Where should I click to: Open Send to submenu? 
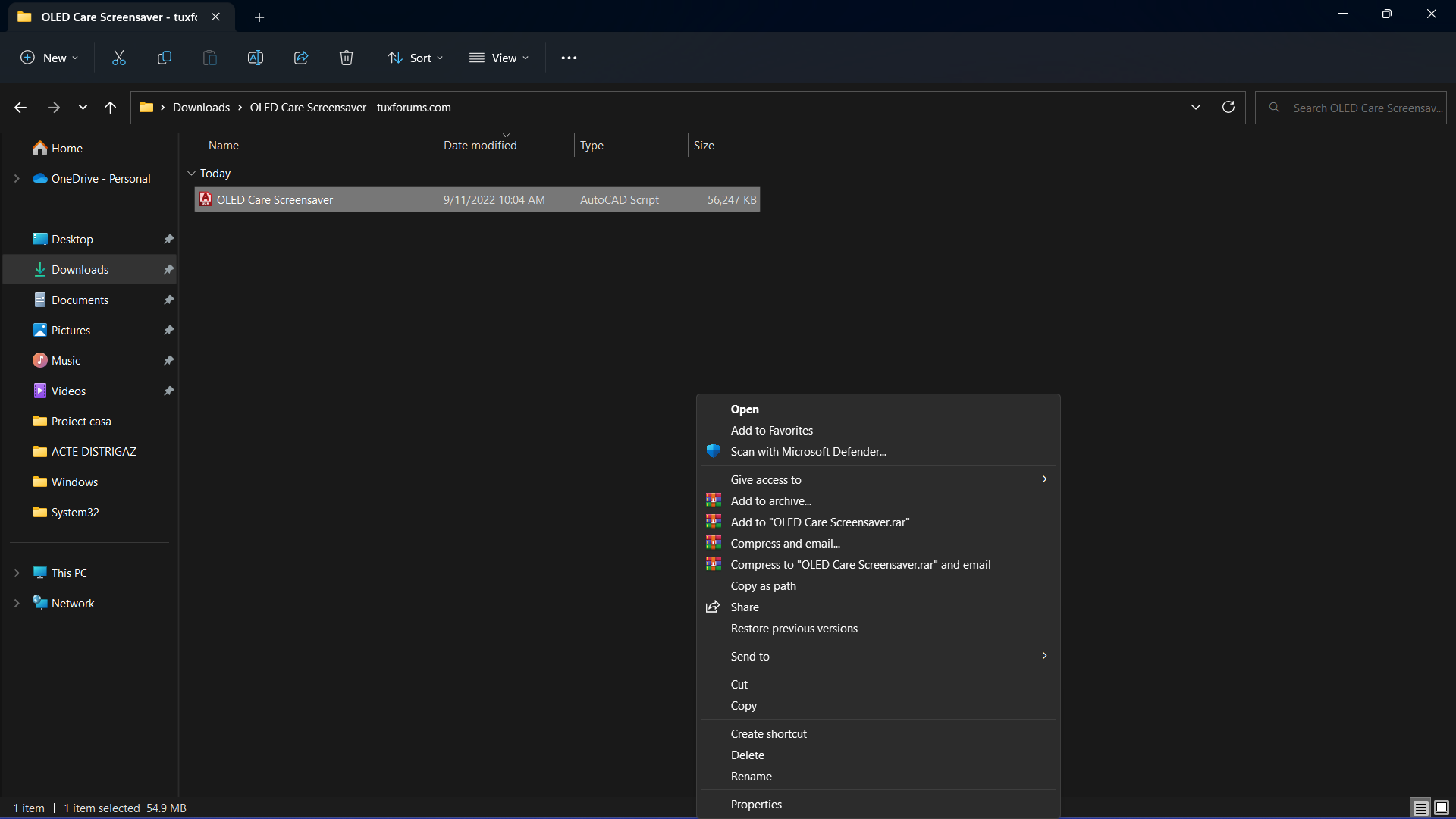point(878,656)
